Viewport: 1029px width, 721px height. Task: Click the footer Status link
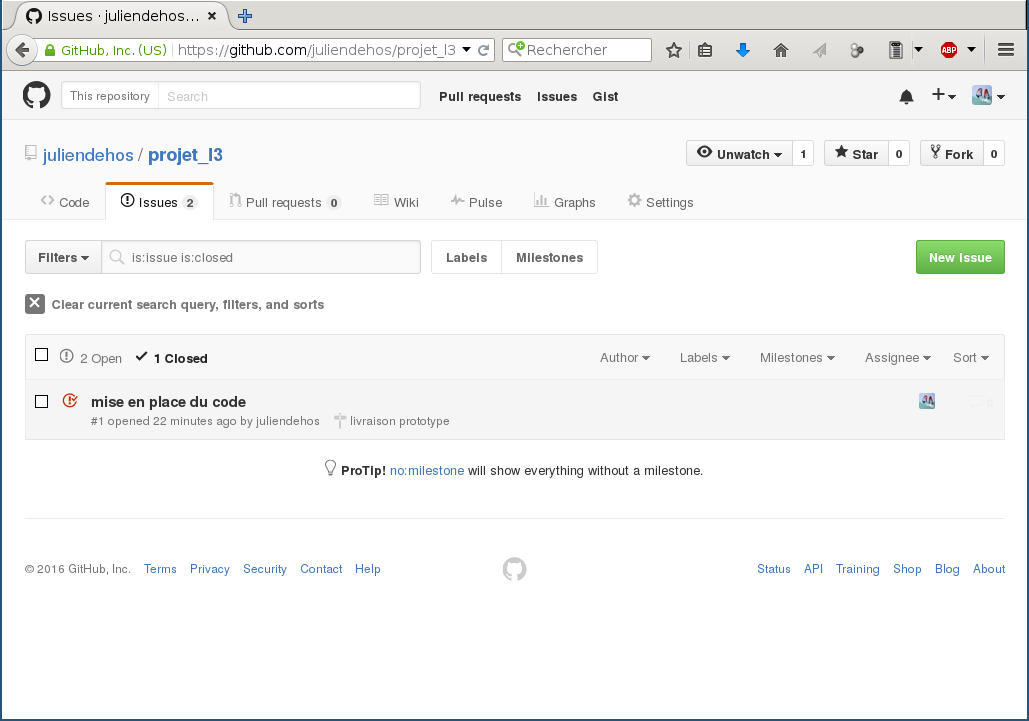[x=774, y=569]
